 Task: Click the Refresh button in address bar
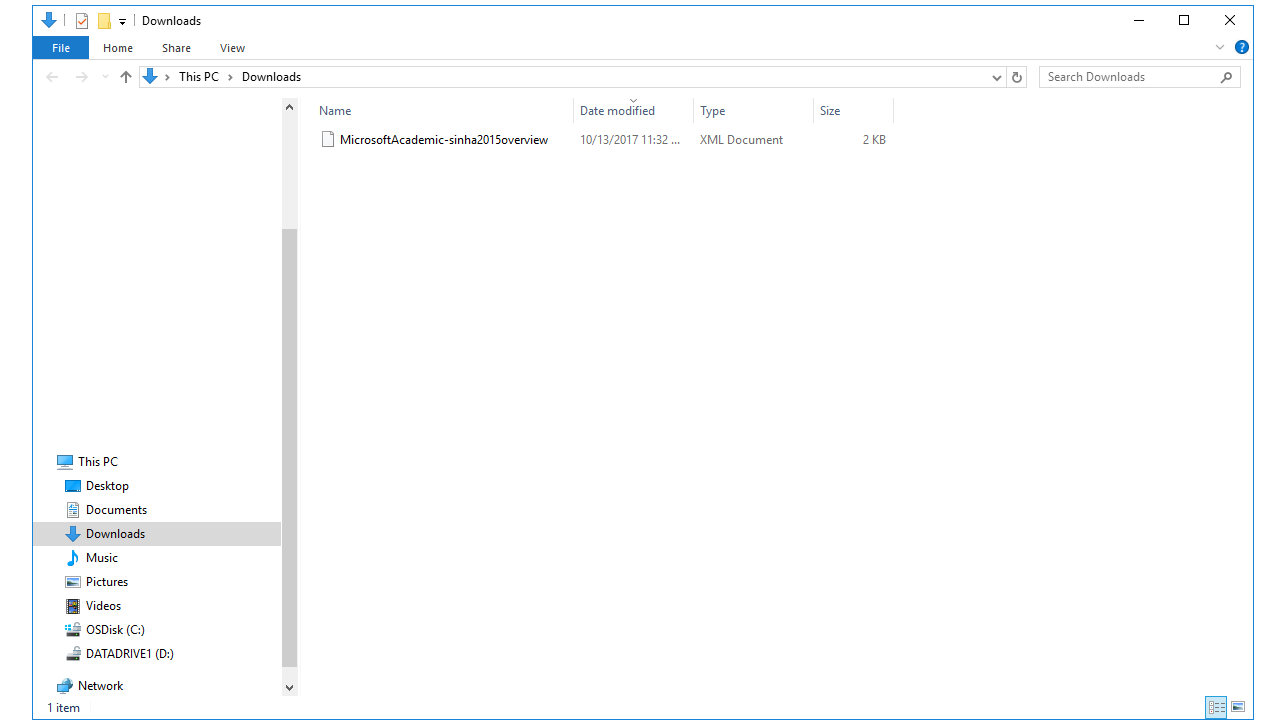(1017, 77)
